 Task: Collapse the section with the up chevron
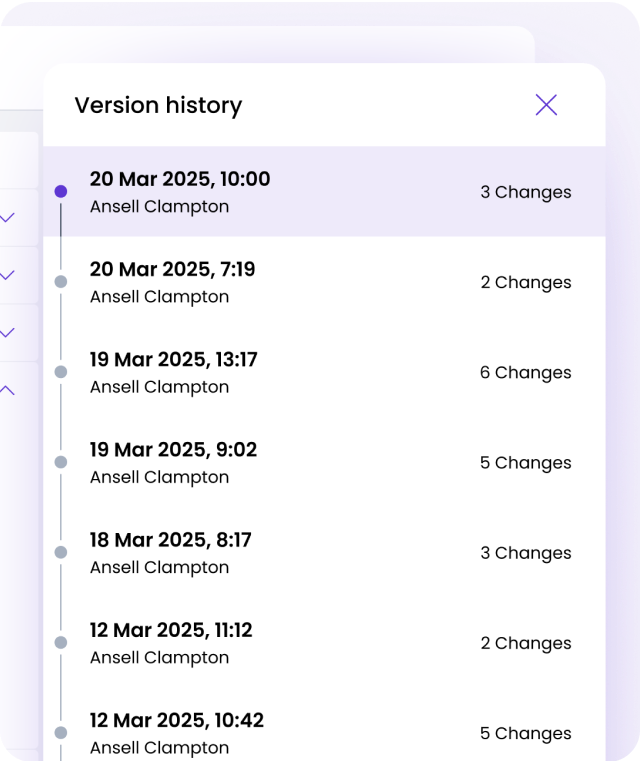tap(8, 390)
